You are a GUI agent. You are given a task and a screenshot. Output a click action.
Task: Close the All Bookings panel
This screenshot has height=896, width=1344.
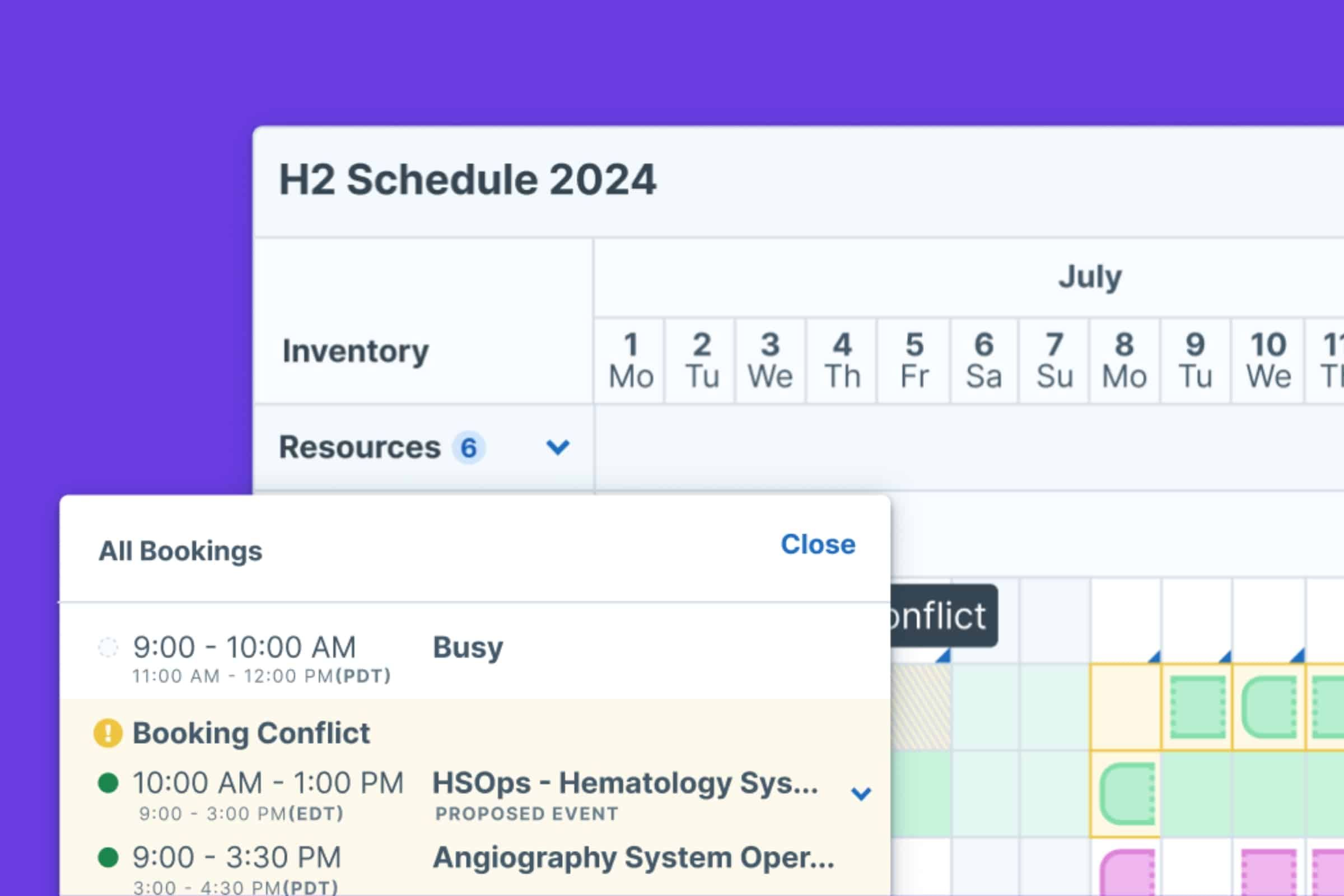click(x=818, y=544)
